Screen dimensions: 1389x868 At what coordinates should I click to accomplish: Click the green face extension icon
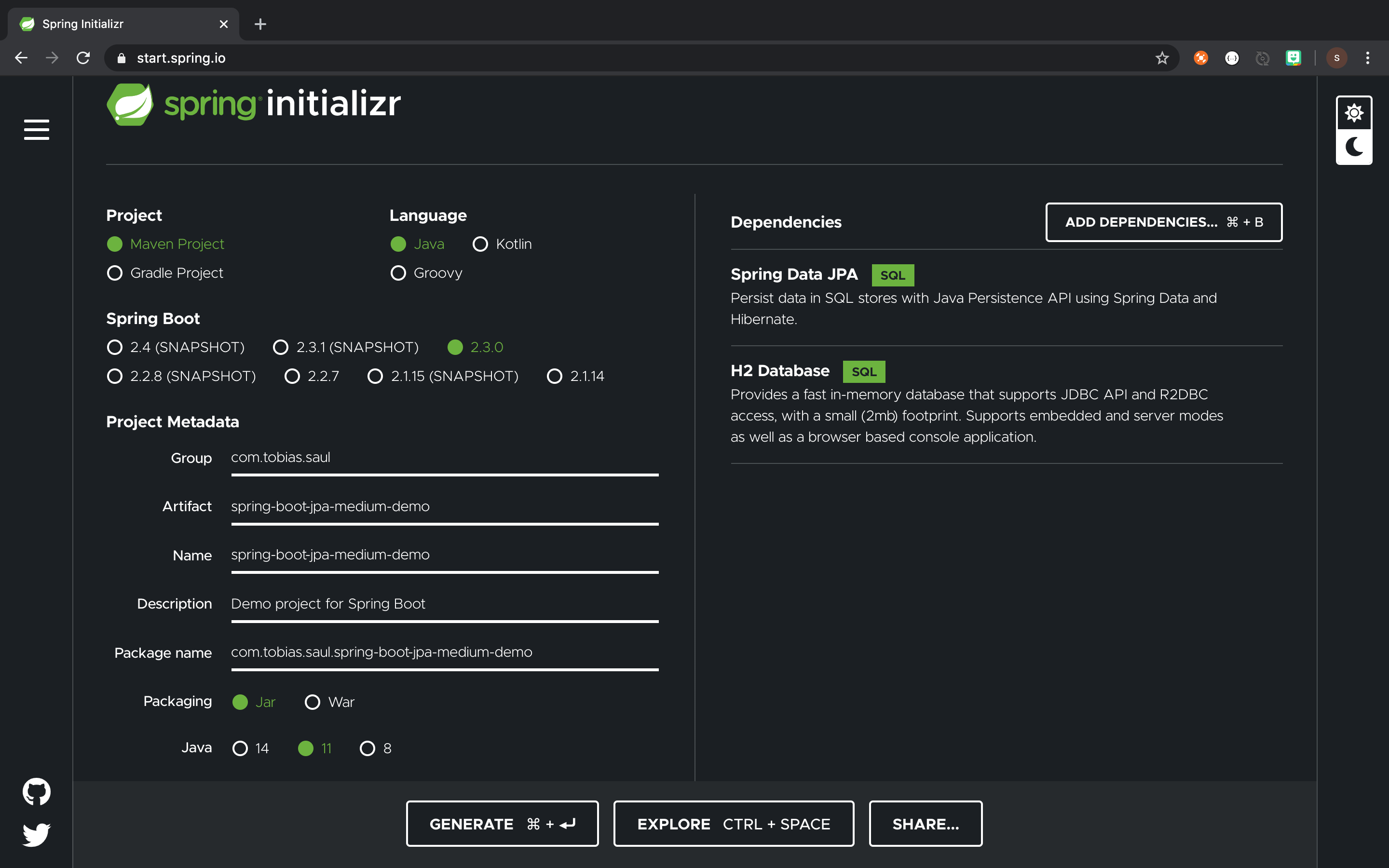pos(1293,58)
